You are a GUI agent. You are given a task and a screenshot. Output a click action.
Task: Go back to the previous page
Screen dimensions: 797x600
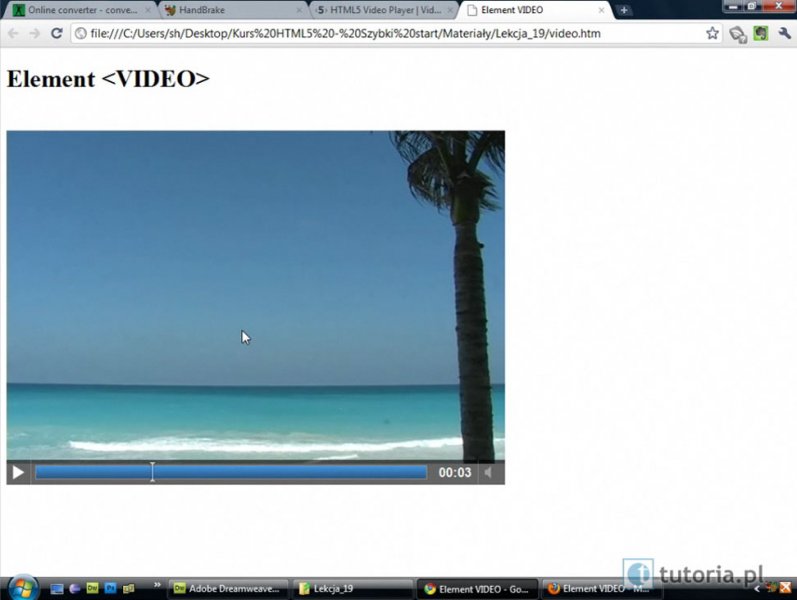click(13, 33)
